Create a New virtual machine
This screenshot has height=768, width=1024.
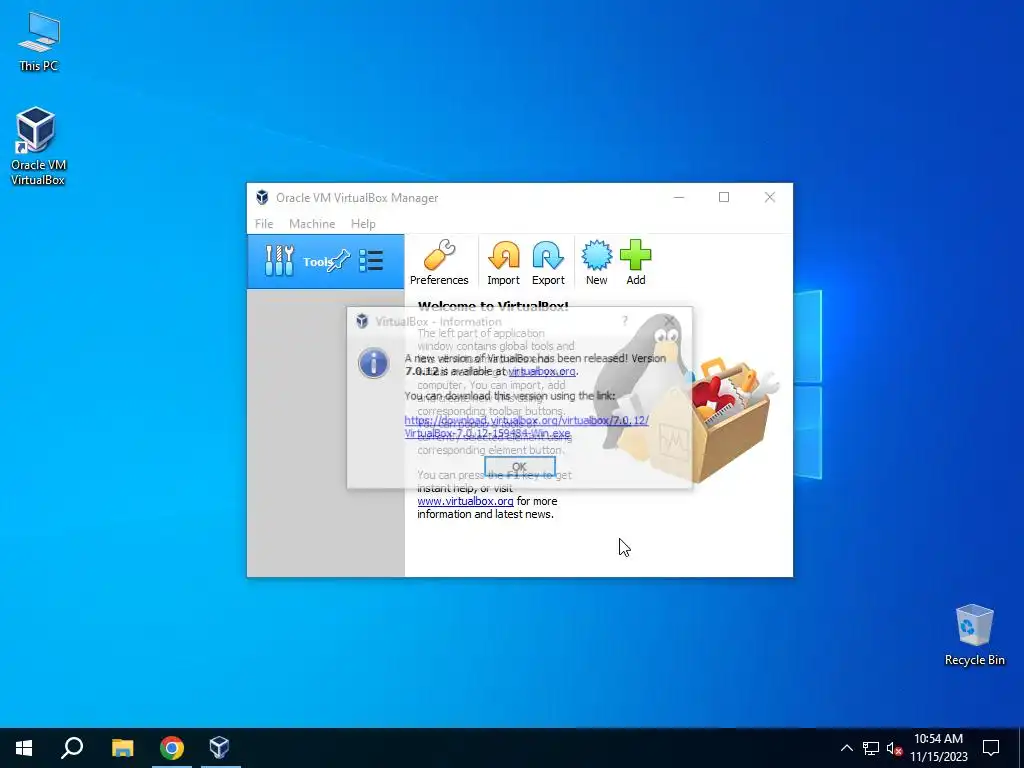click(x=596, y=262)
